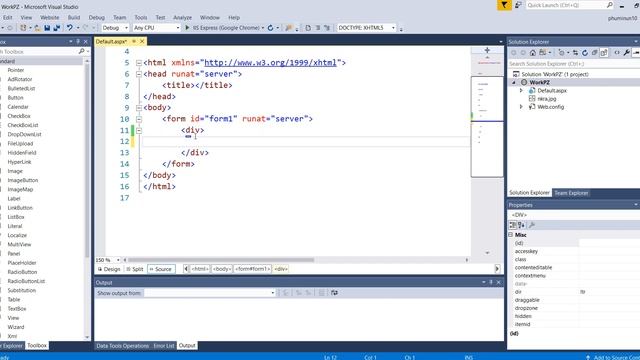Undo the last edit via toolbar
Viewport: 640px width, 360px height.
(x=70, y=28)
